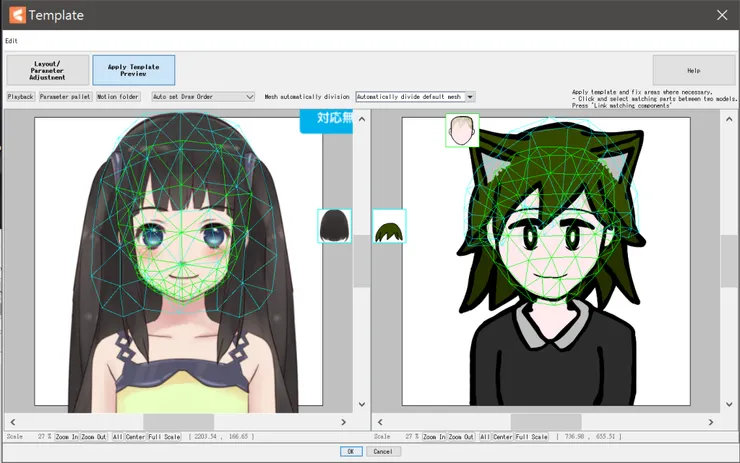Click the right panel 27 % scale value
Screen dimensions: 740x463
412,437
